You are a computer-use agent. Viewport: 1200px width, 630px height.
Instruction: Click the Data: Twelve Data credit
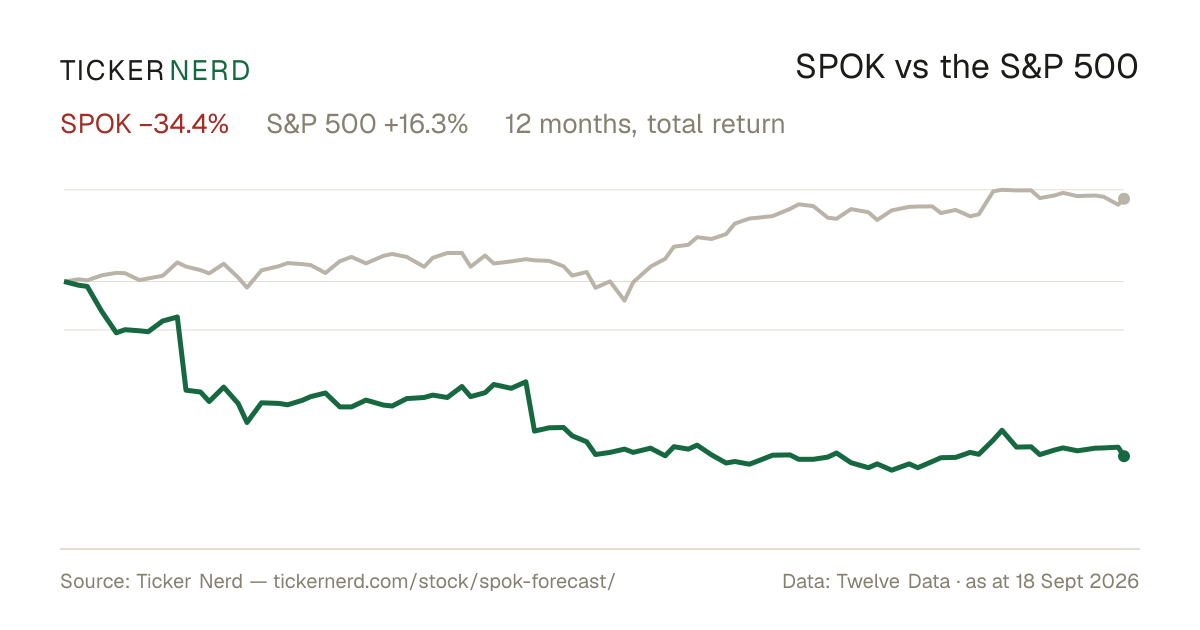(x=868, y=581)
